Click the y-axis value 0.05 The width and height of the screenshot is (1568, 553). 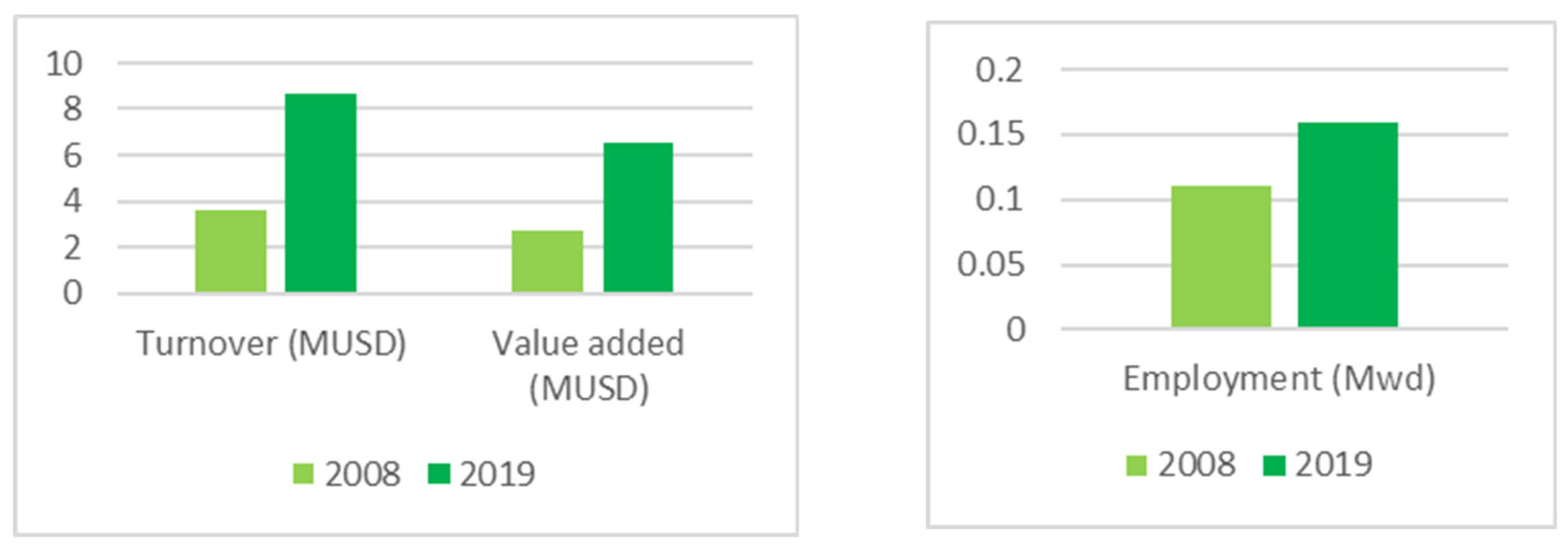tap(991, 264)
